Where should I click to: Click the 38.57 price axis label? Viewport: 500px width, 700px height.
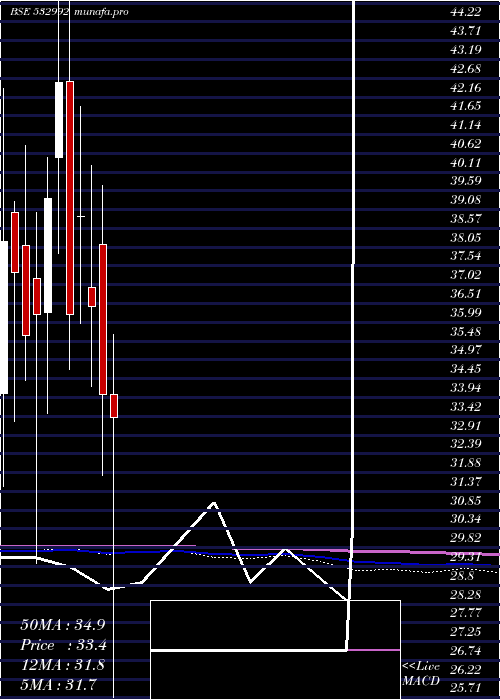click(x=466, y=219)
